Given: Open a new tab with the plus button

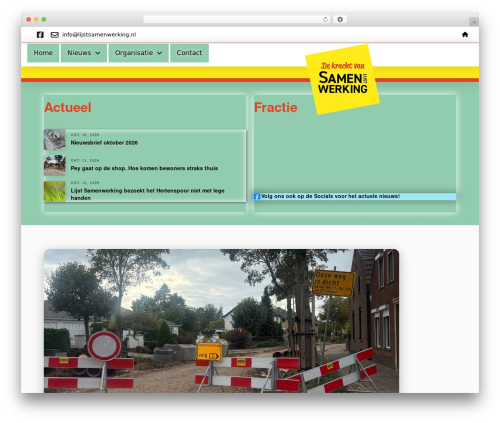Looking at the screenshot, I should (474, 22).
